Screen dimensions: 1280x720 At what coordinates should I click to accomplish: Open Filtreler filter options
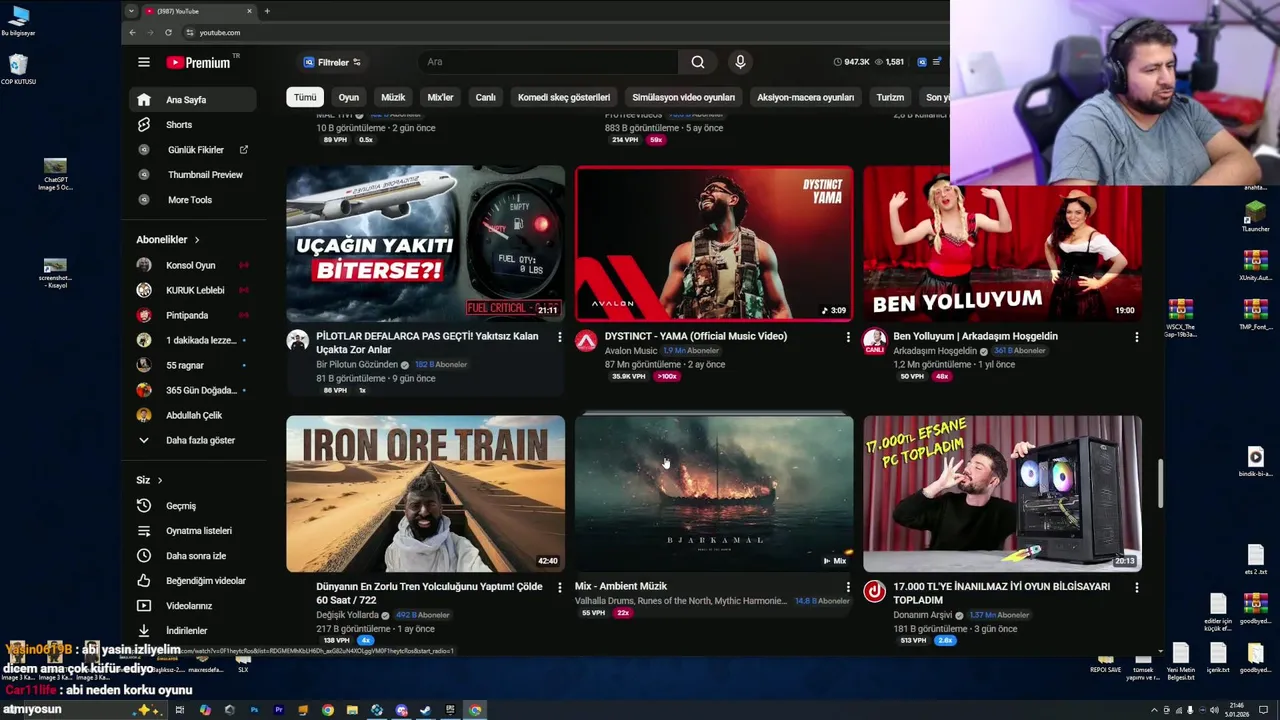(x=331, y=62)
